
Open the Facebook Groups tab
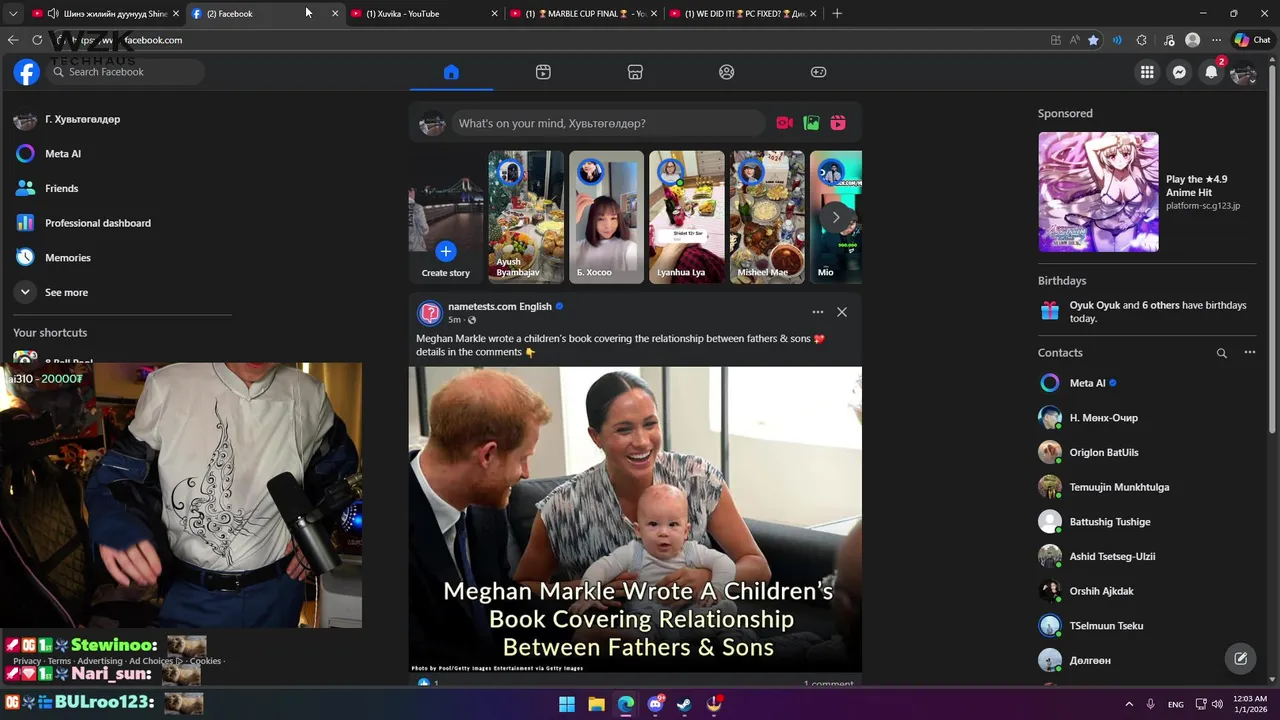727,72
